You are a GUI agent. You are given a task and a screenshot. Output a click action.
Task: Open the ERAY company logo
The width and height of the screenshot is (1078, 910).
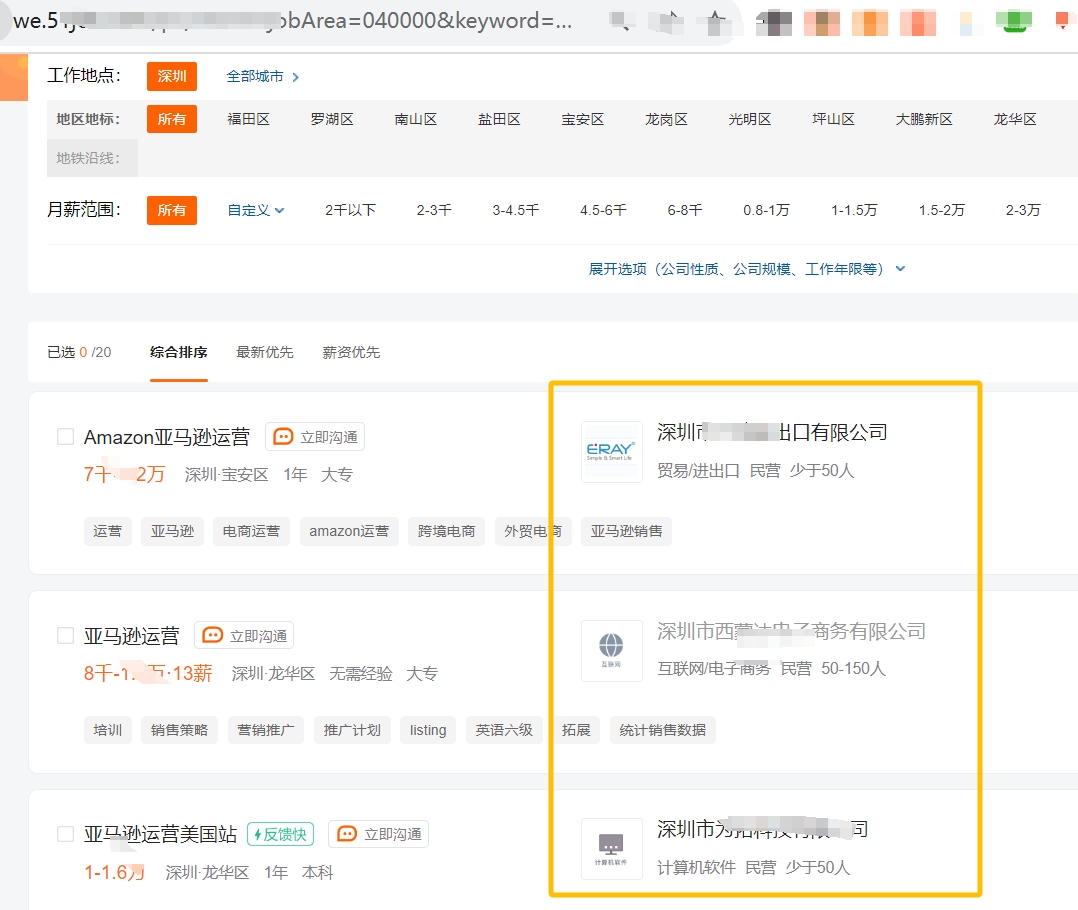[611, 452]
